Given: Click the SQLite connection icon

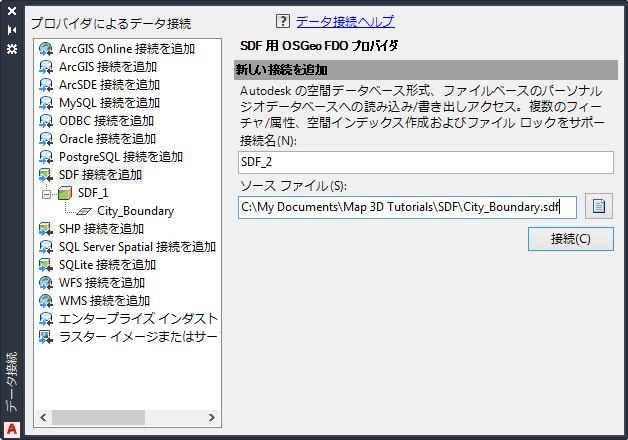Looking at the screenshot, I should (x=46, y=265).
